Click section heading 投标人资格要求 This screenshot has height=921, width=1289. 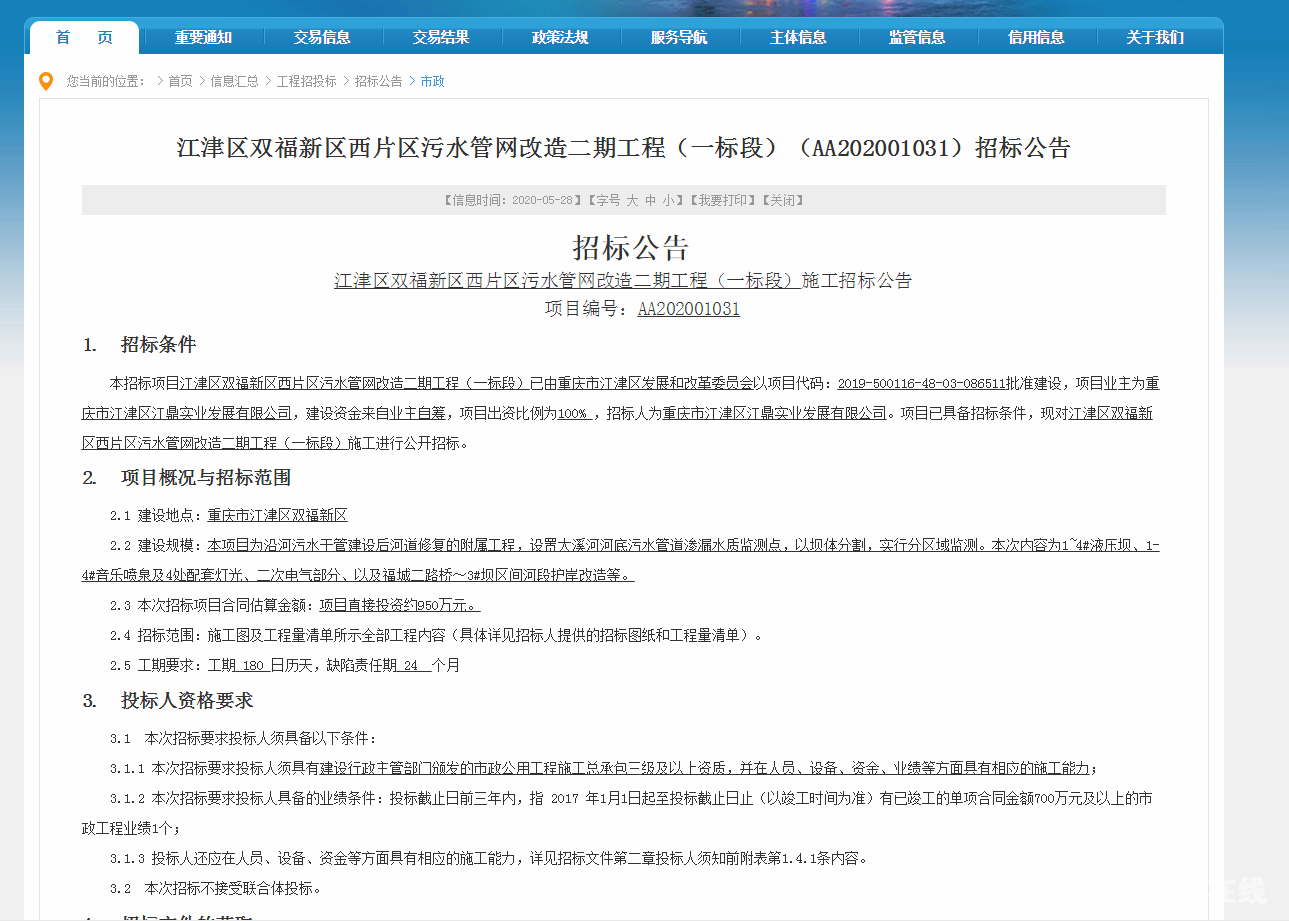(x=187, y=701)
